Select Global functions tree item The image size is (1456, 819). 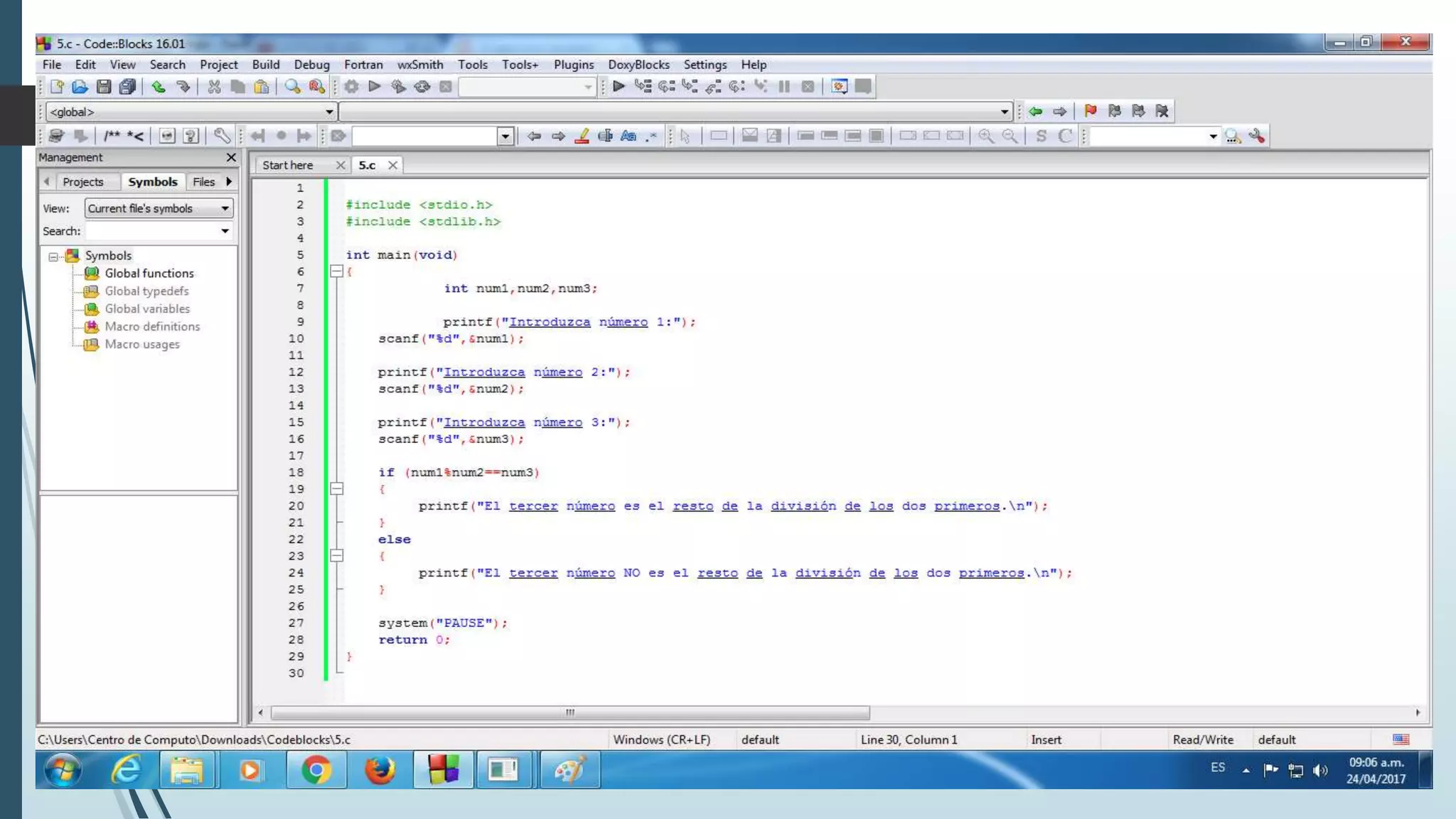coord(149,273)
